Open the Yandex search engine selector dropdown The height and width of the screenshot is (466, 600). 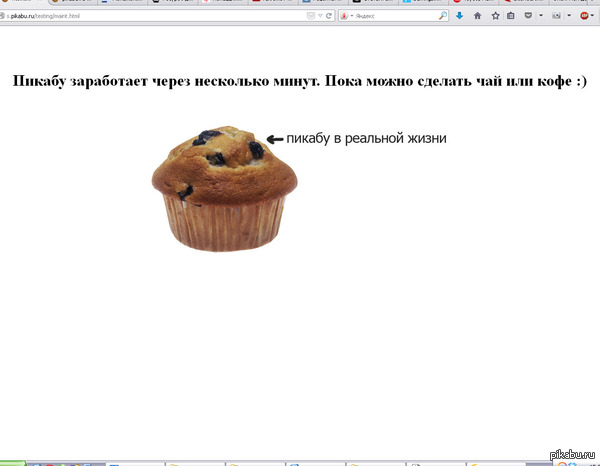pyautogui.click(x=346, y=17)
